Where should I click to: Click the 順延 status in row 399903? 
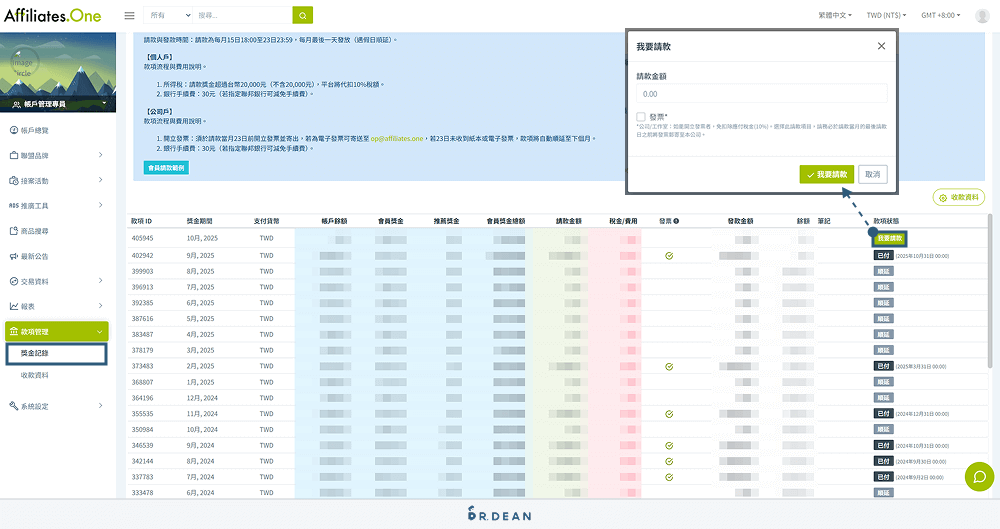[x=883, y=271]
